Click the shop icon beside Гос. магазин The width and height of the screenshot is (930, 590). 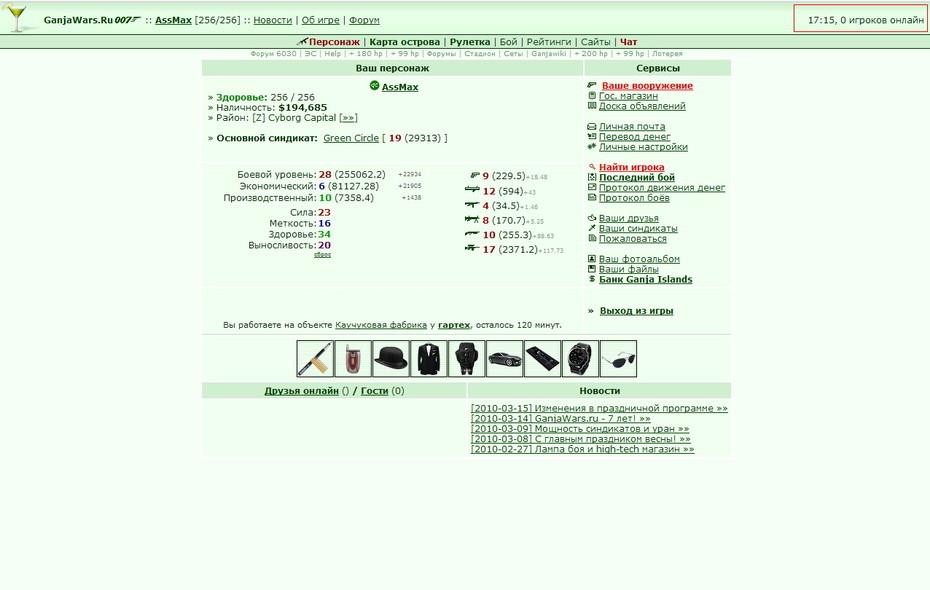pos(591,95)
